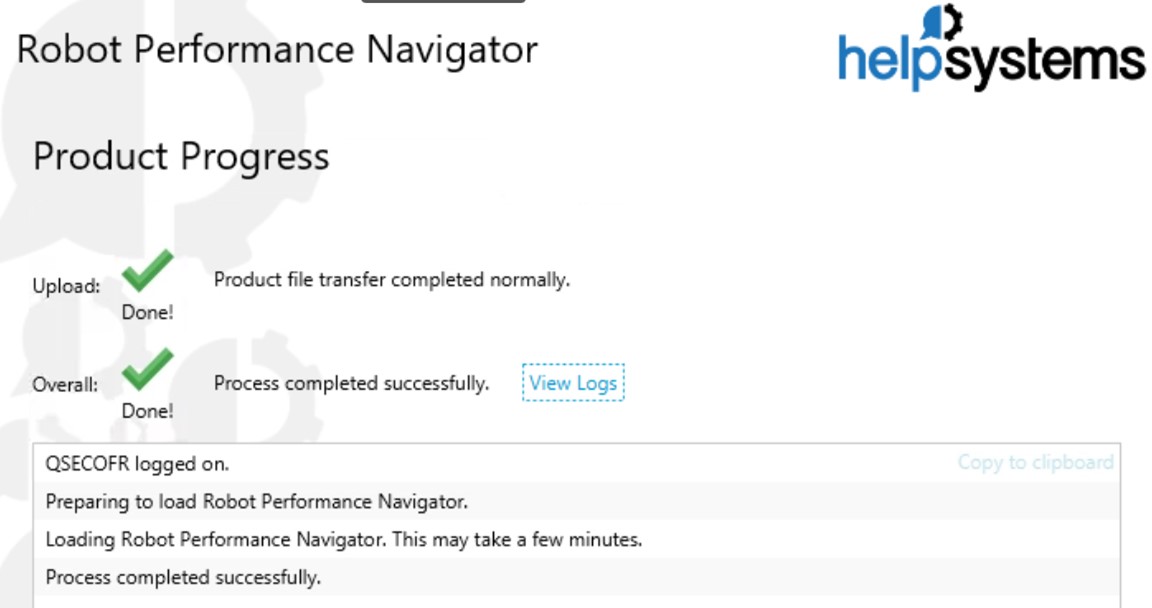Select 'Preparing to load Robot Performance Navigator' line

coord(257,501)
